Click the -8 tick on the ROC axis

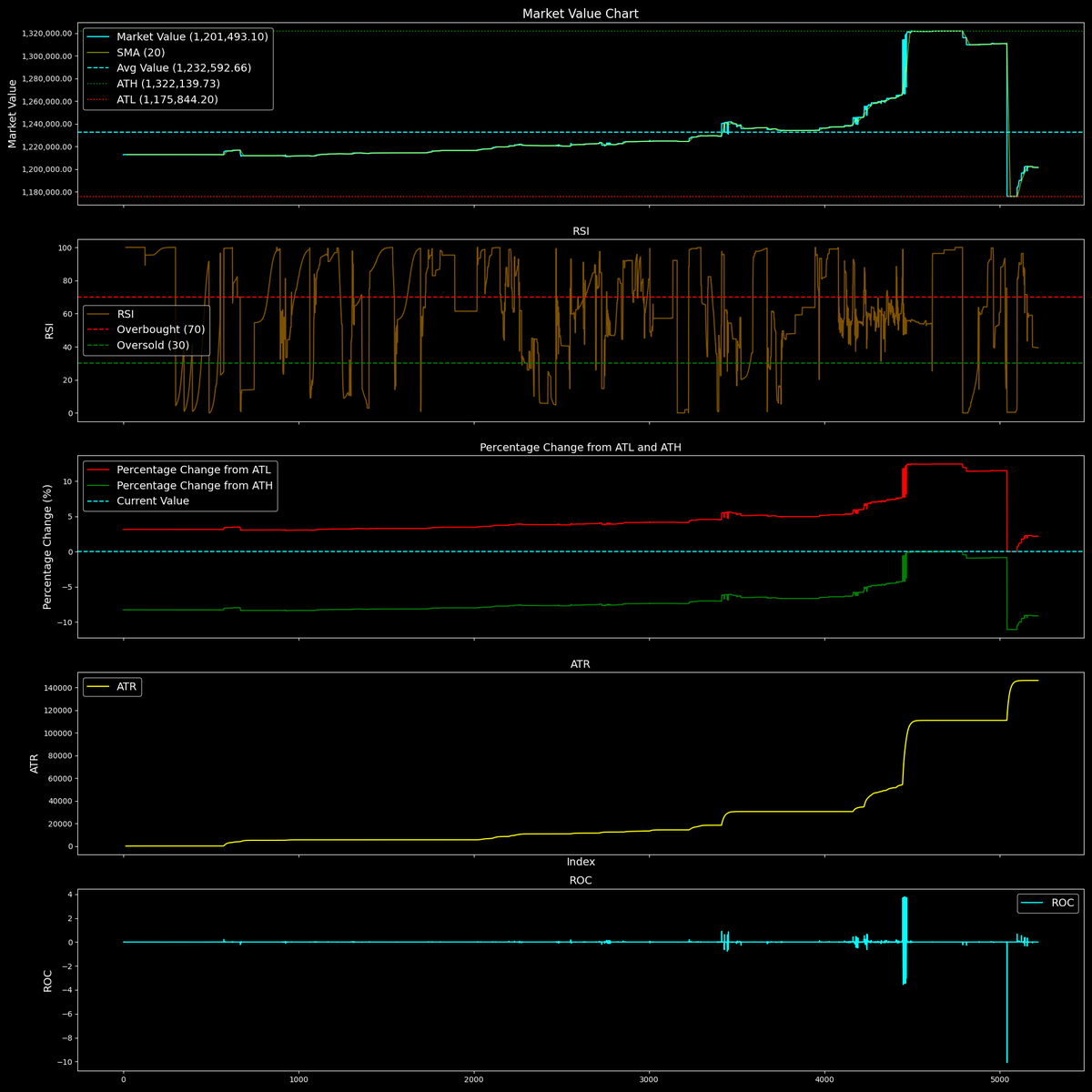click(66, 1038)
